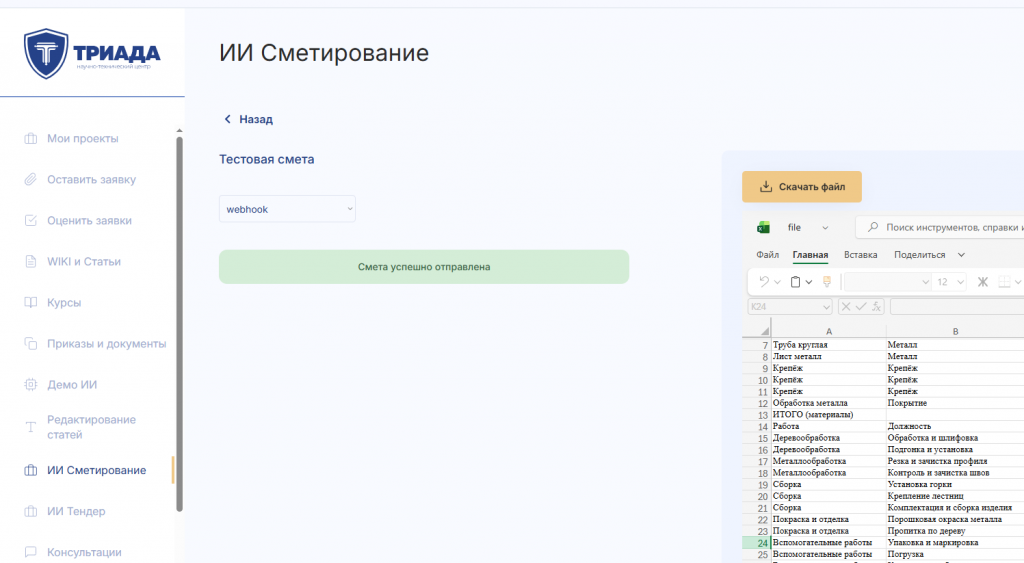This screenshot has width=1024, height=563.
Task: Open the insert function fx icon
Action: coord(876,306)
